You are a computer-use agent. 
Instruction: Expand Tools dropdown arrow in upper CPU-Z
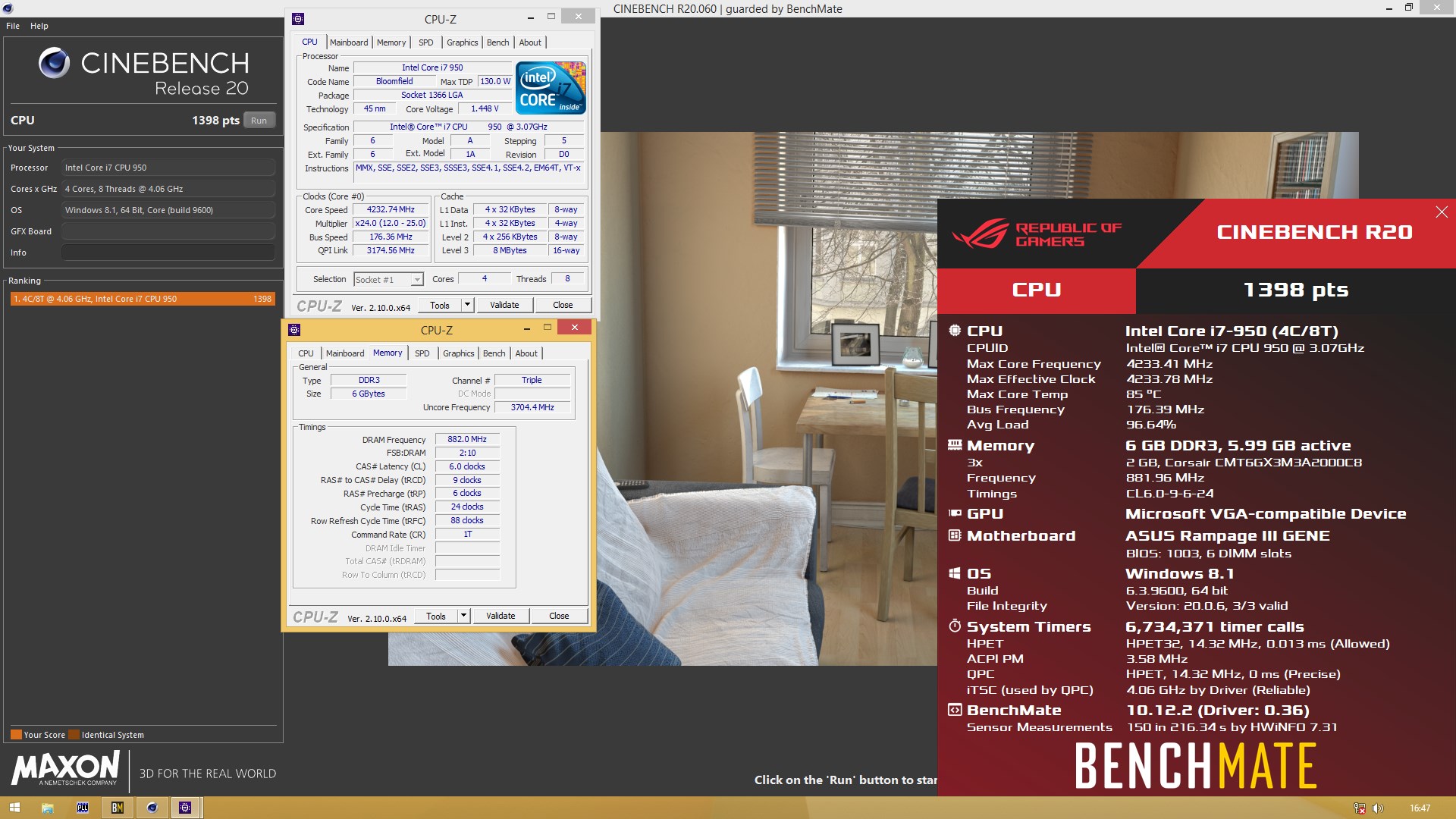point(467,305)
